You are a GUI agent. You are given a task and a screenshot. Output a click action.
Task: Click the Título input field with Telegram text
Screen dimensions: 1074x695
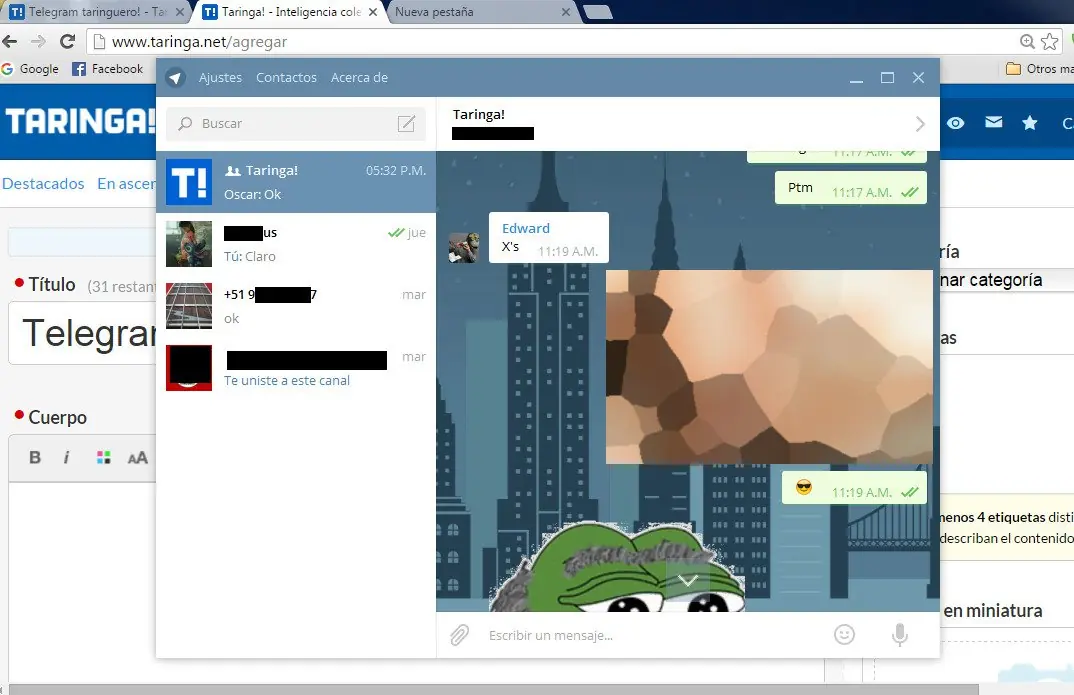(x=83, y=334)
